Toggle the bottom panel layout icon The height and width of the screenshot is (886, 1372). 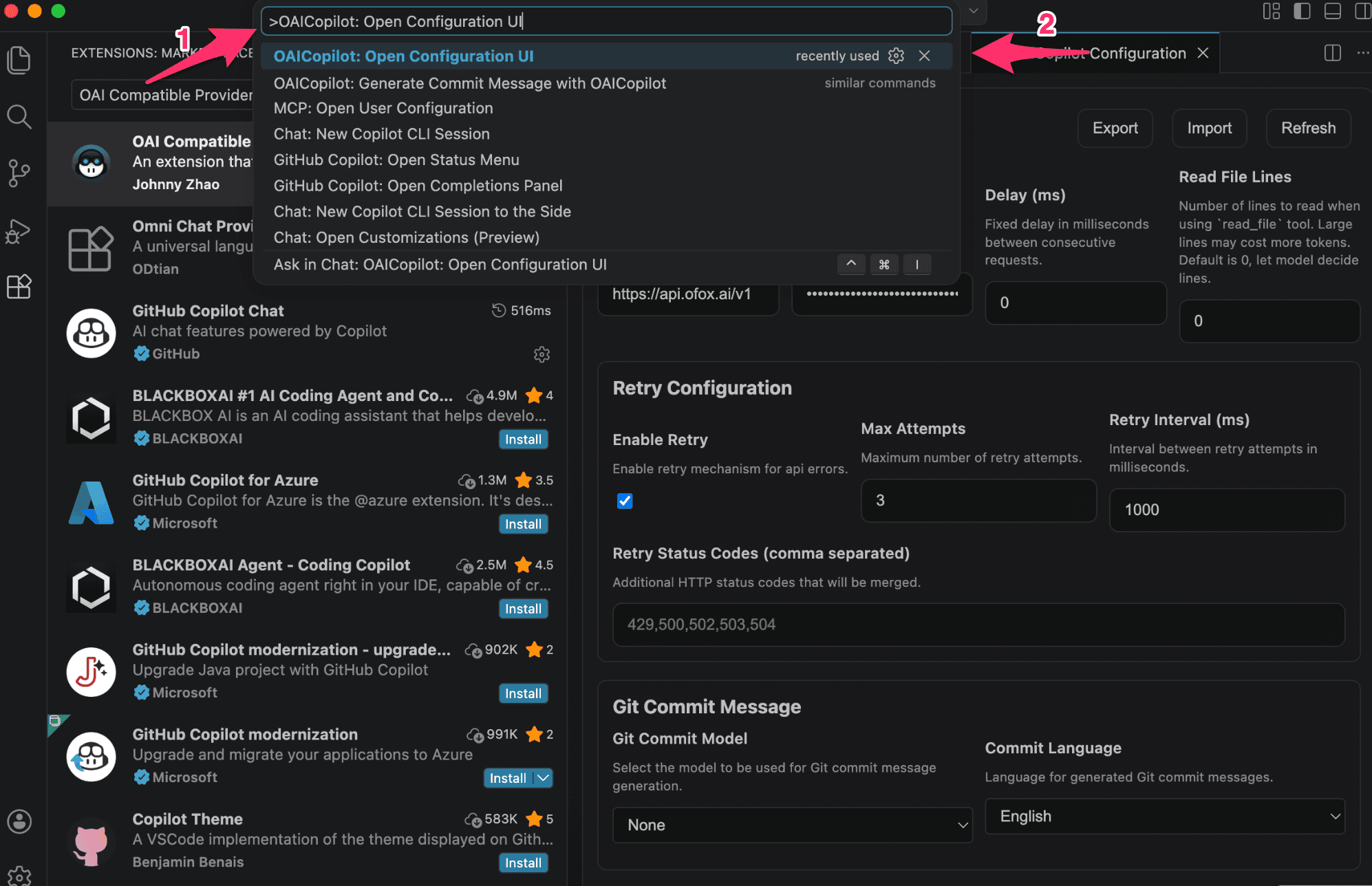click(1332, 11)
